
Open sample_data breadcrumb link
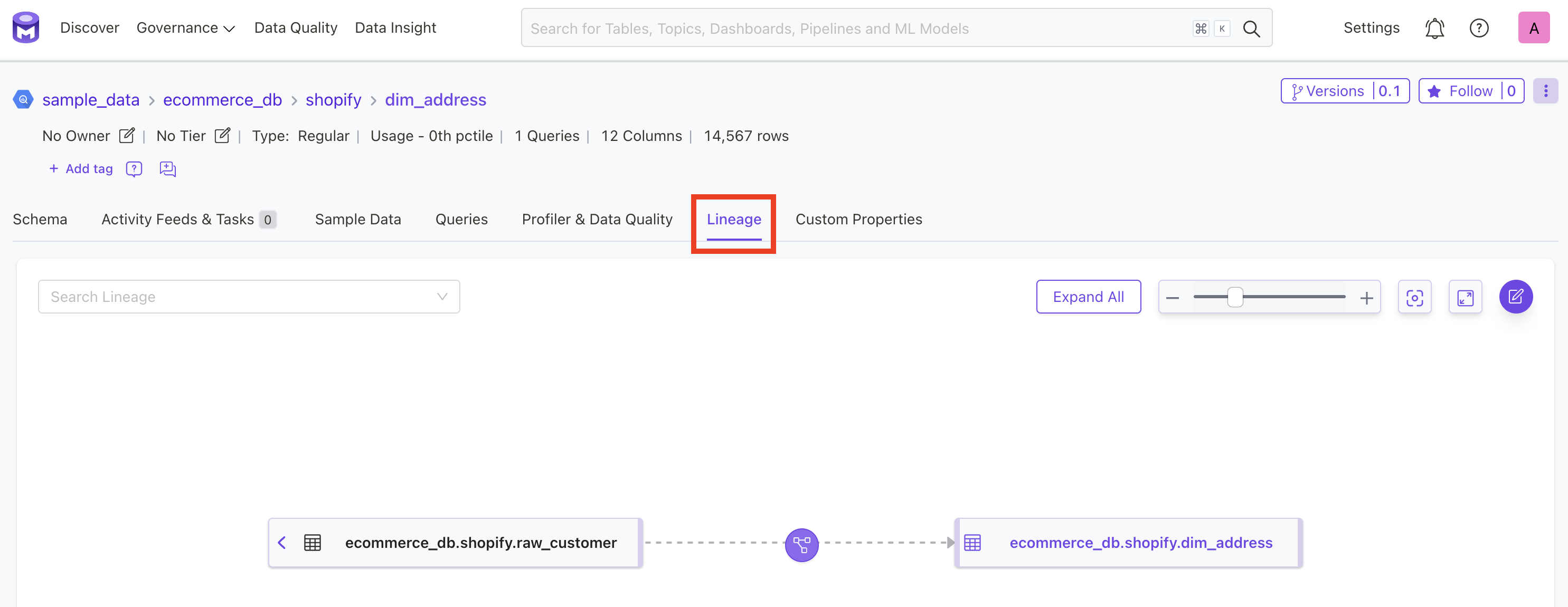pyautogui.click(x=91, y=99)
